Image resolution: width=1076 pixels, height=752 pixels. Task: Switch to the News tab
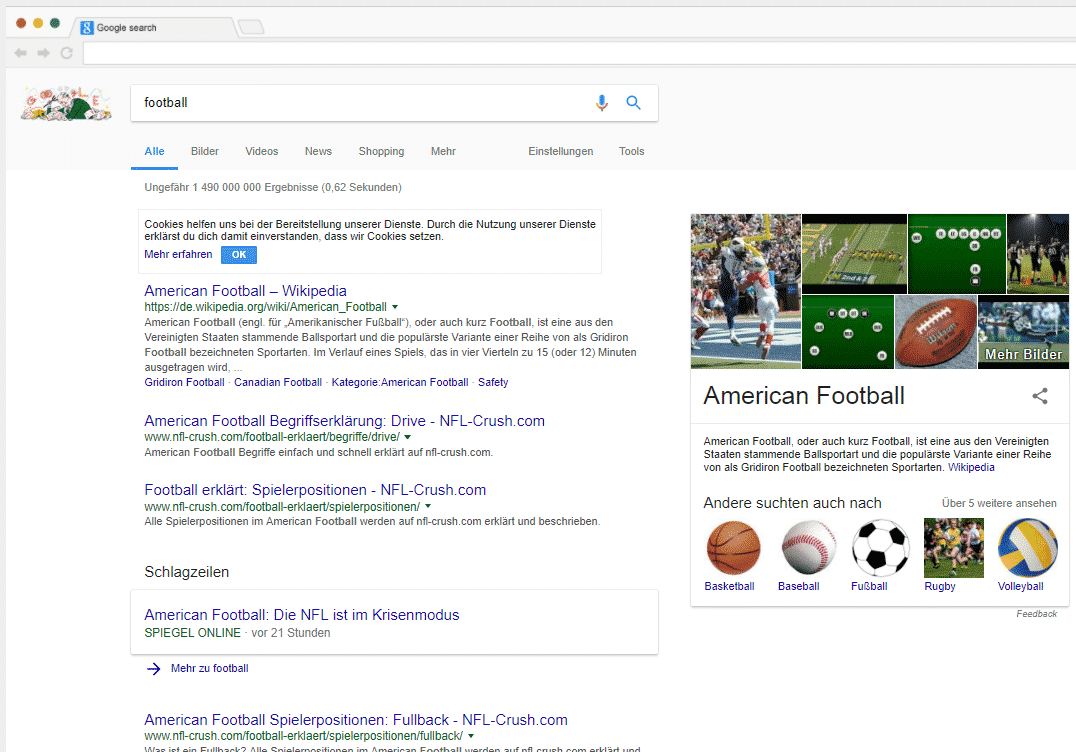click(x=318, y=151)
